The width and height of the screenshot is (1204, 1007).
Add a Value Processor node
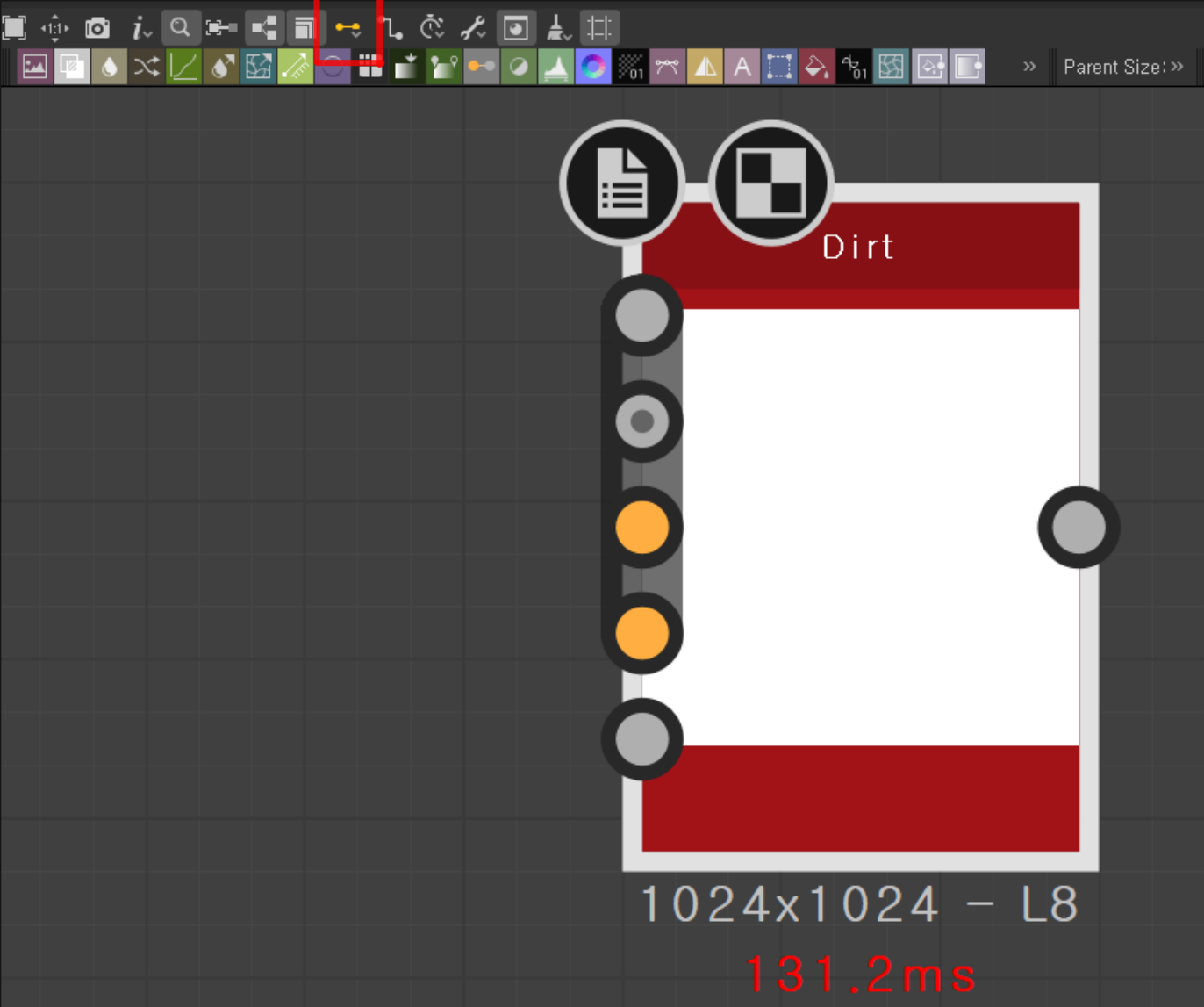[853, 67]
